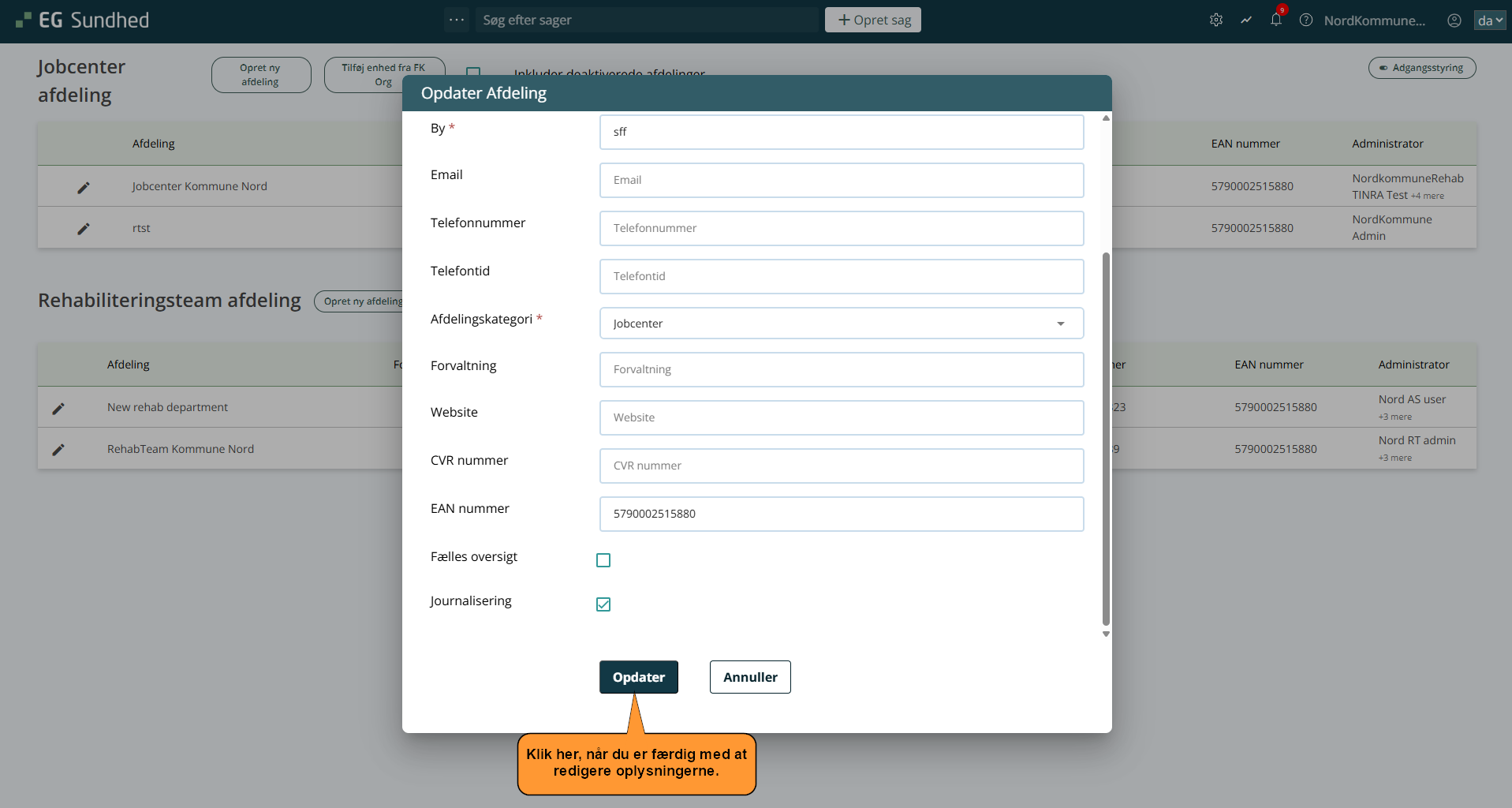Enable the Fælles oversigt checkbox
The width and height of the screenshot is (1512, 808).
tap(603, 560)
